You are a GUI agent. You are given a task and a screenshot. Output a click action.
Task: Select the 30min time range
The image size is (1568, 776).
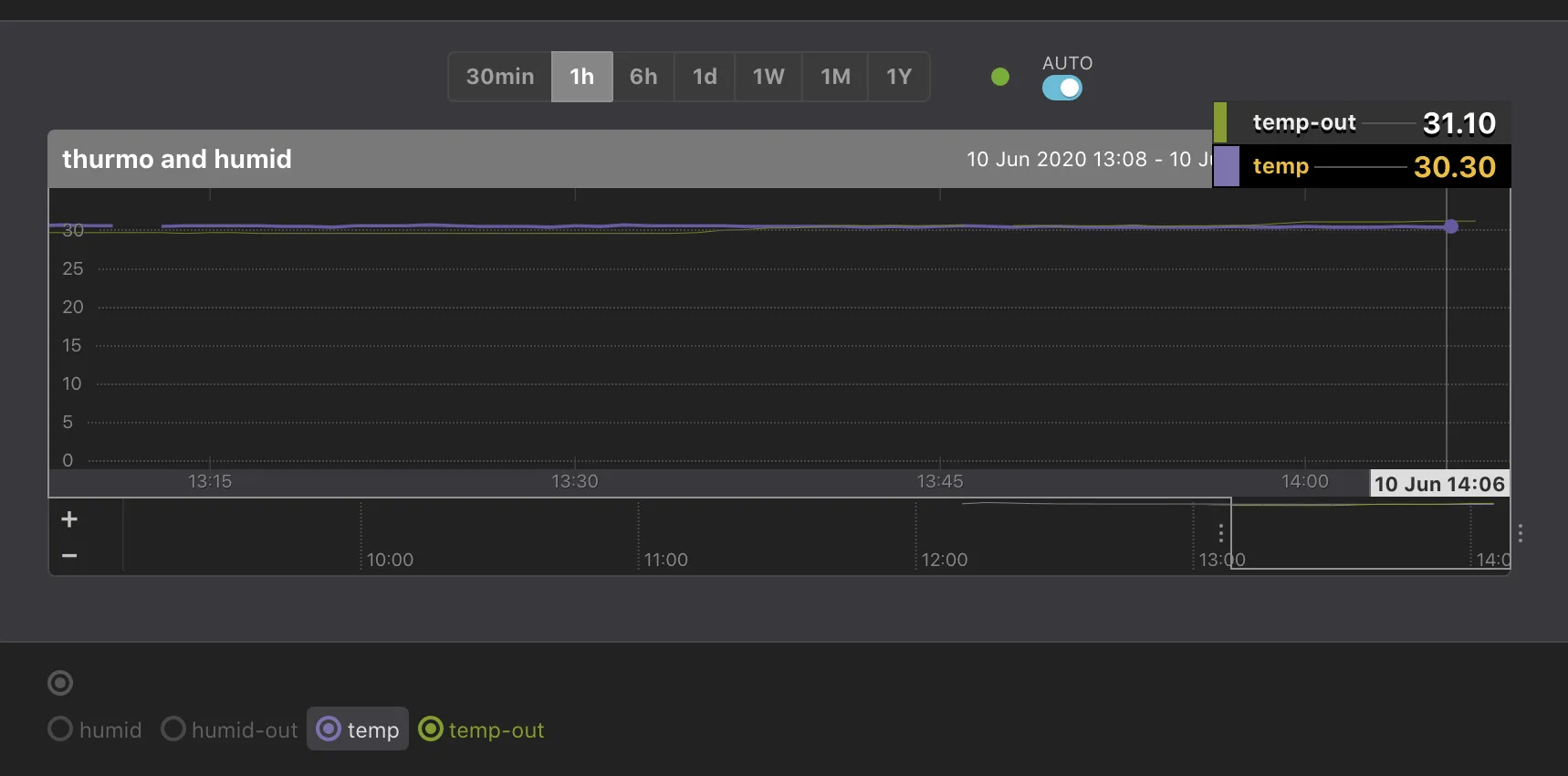500,77
